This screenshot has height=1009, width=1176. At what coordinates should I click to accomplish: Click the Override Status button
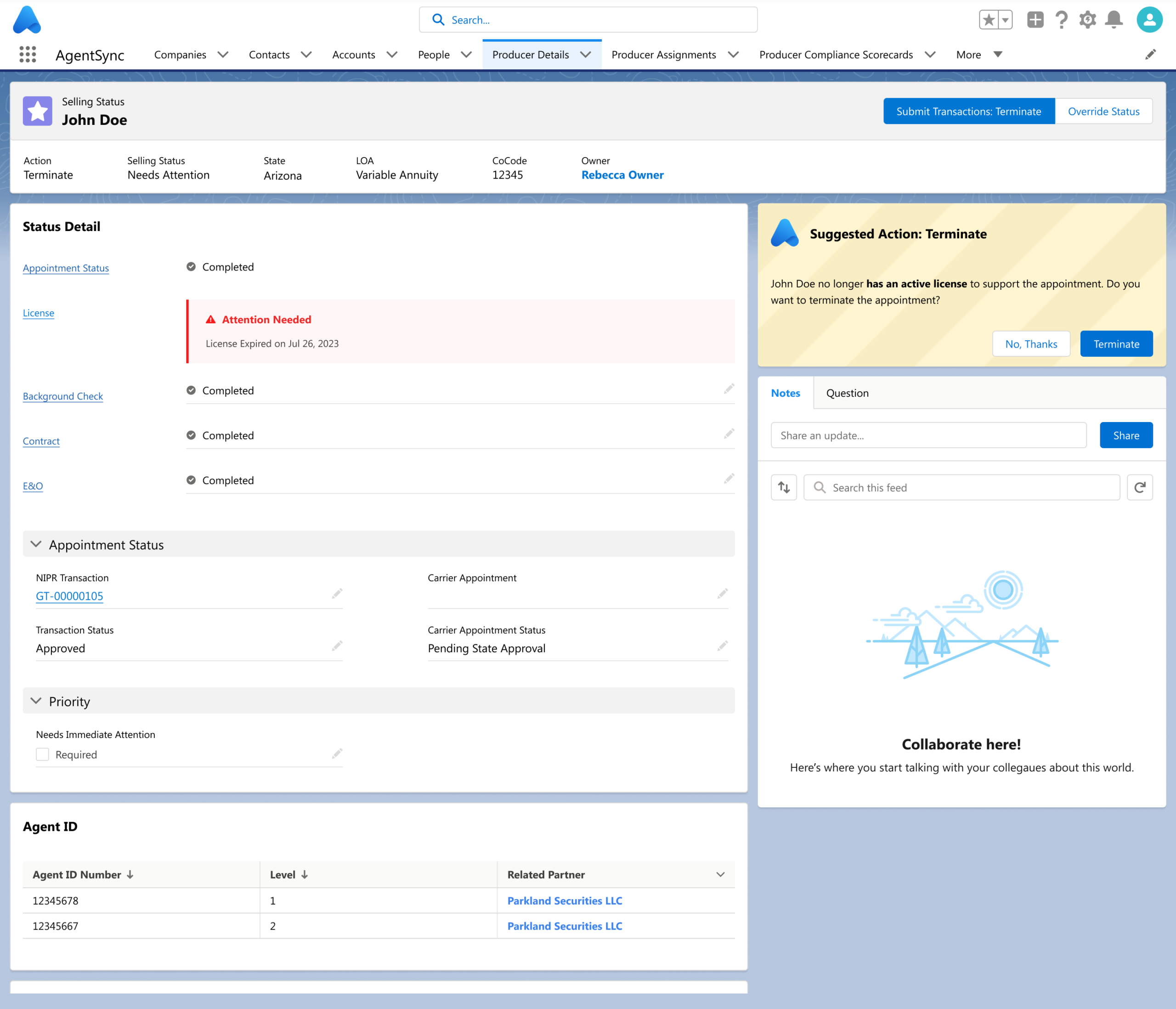[1103, 111]
